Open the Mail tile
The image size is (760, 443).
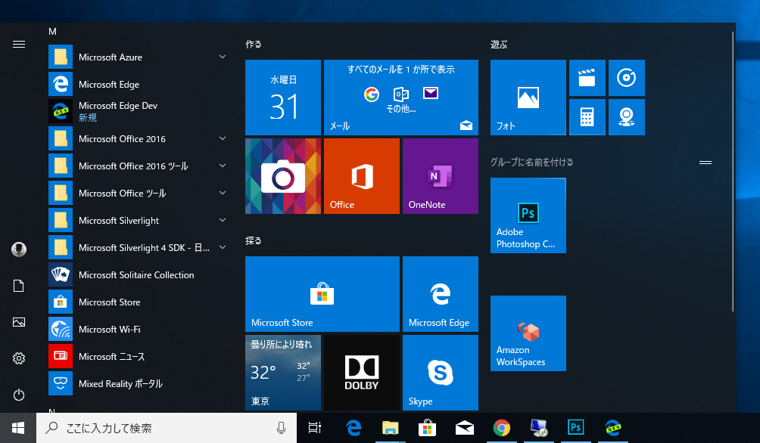point(401,97)
